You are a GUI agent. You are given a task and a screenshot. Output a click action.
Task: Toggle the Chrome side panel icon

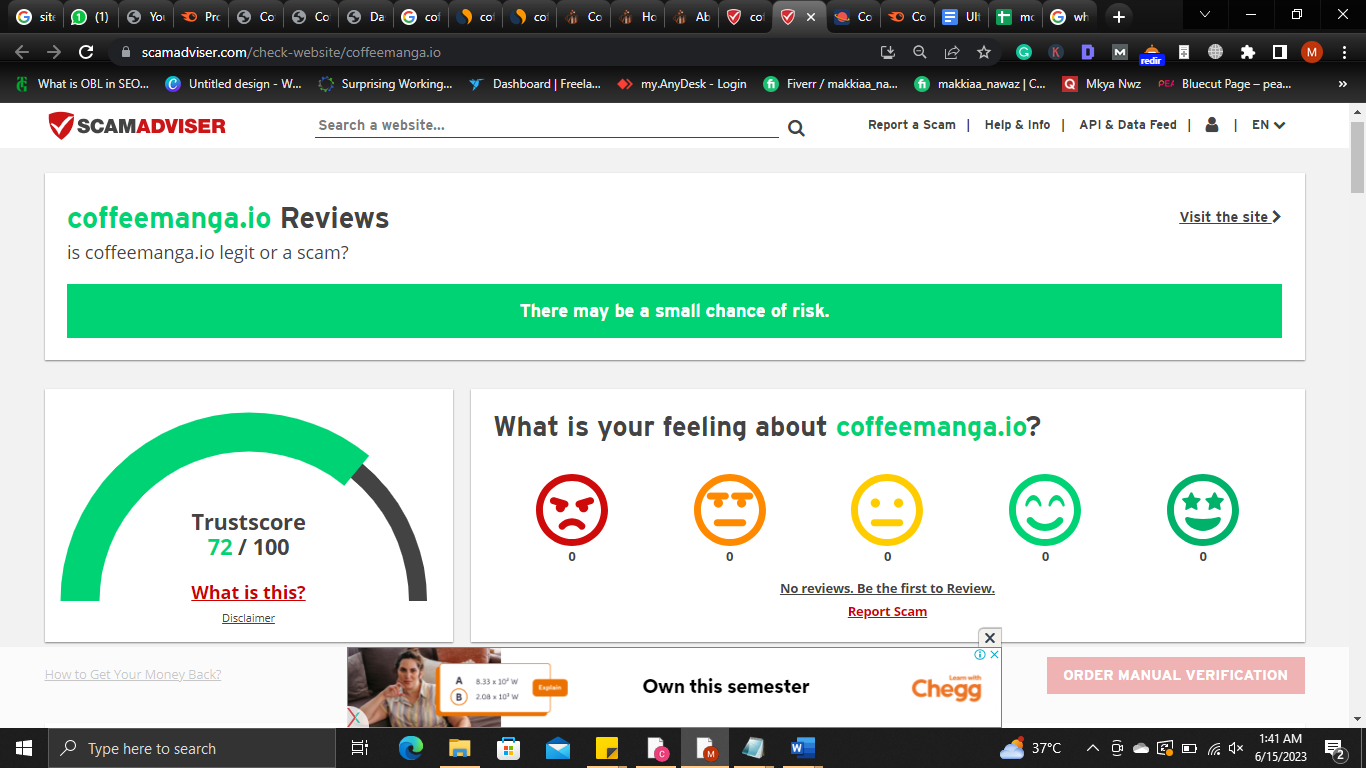pos(1279,52)
